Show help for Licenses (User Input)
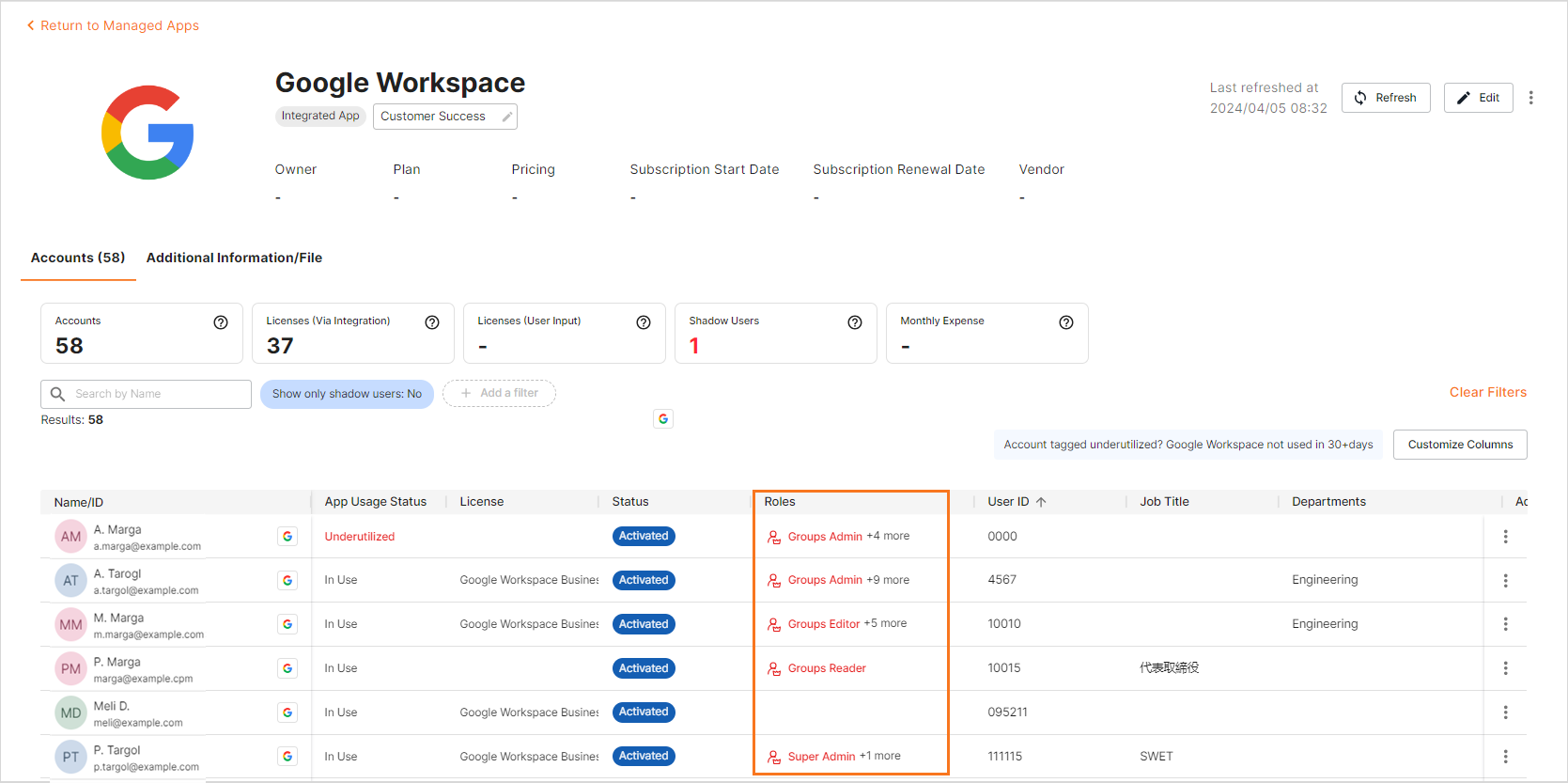This screenshot has width=1568, height=783. pyautogui.click(x=644, y=322)
